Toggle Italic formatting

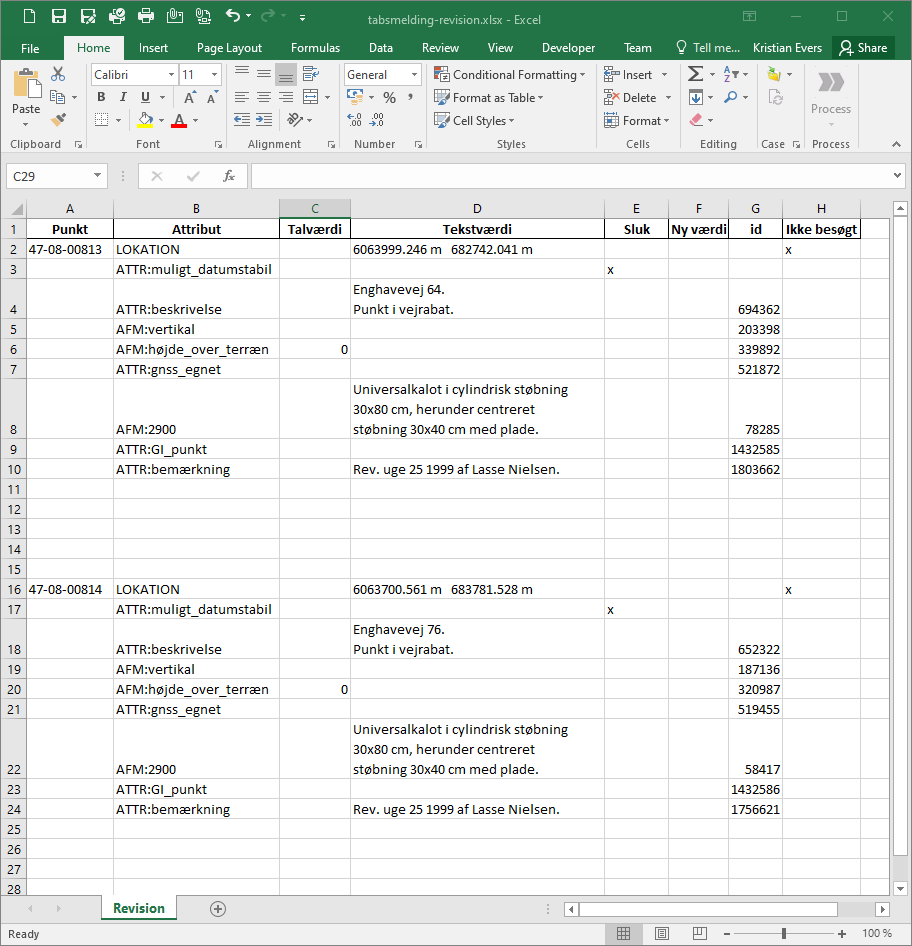123,97
